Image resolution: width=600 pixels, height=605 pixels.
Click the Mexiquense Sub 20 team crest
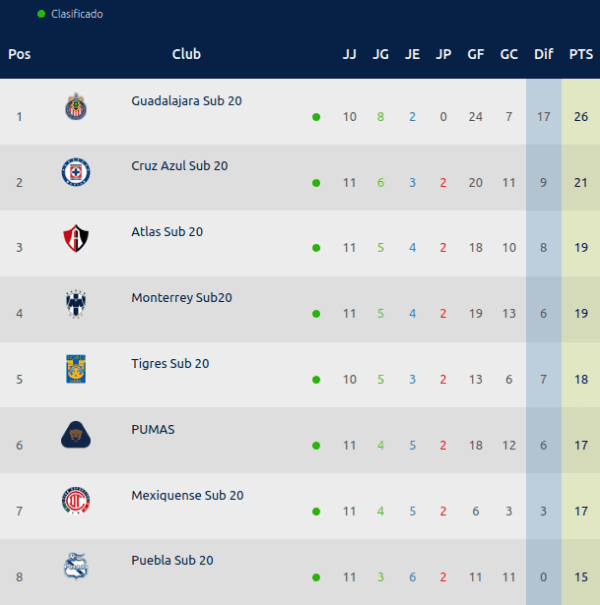point(76,501)
